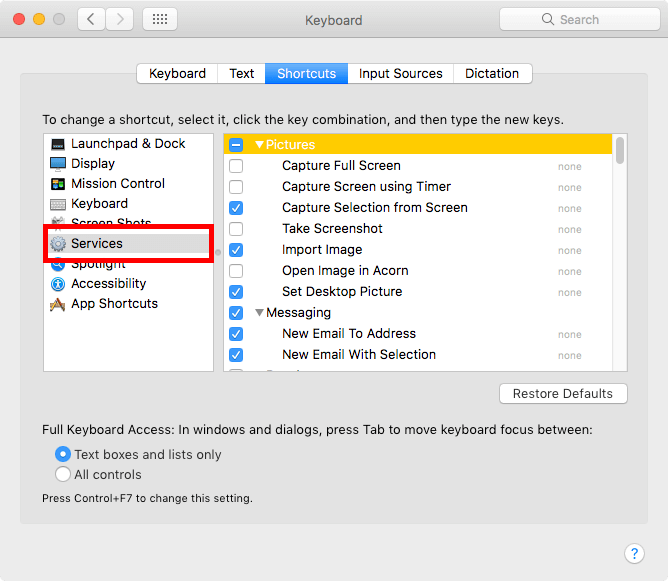The image size is (668, 581).
Task: Go back with the left arrow
Action: [91, 19]
